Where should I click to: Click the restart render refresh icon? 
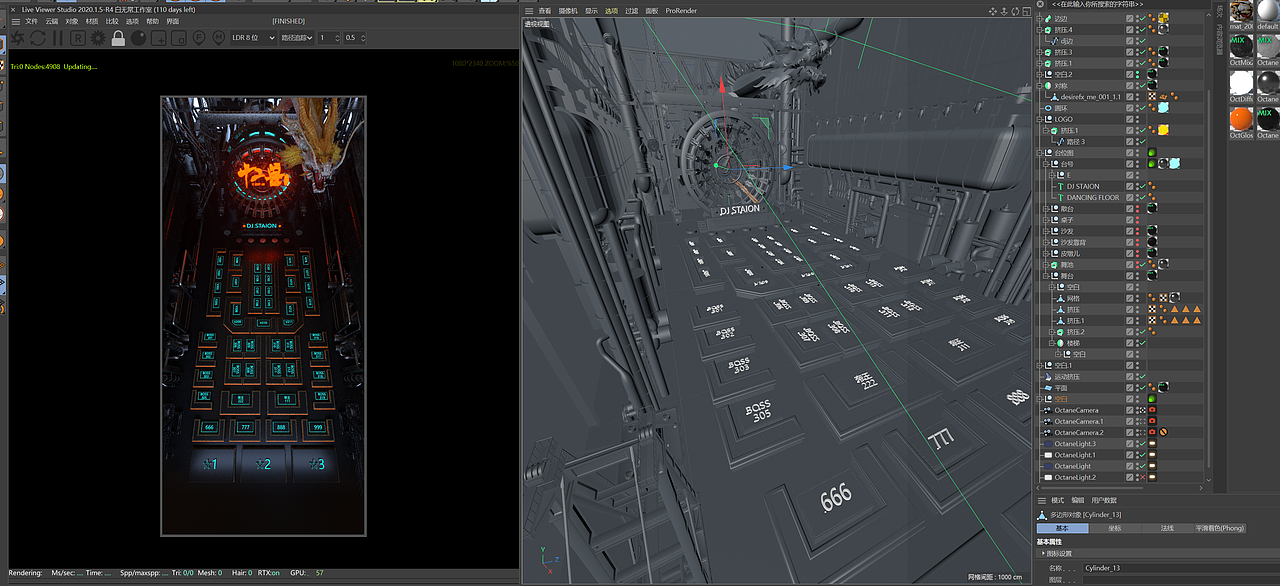coord(37,38)
